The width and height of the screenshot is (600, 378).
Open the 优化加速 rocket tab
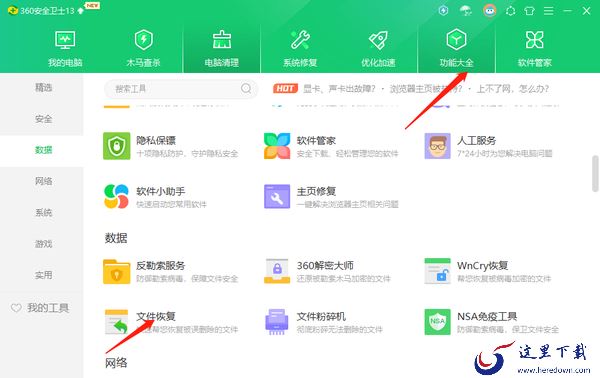point(378,48)
